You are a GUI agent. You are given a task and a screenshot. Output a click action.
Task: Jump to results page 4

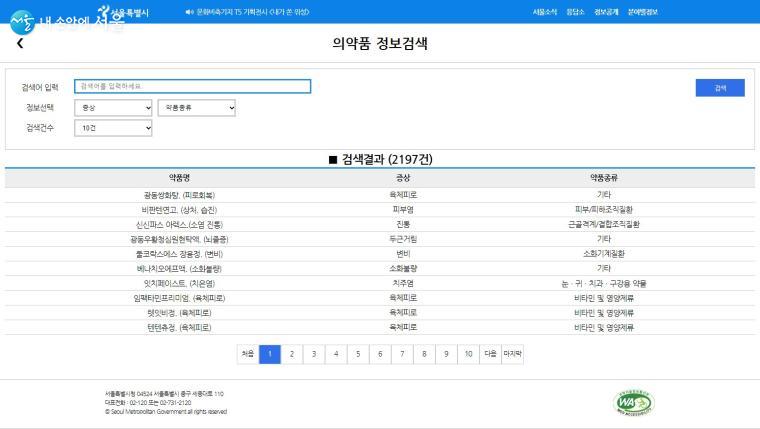(336, 354)
